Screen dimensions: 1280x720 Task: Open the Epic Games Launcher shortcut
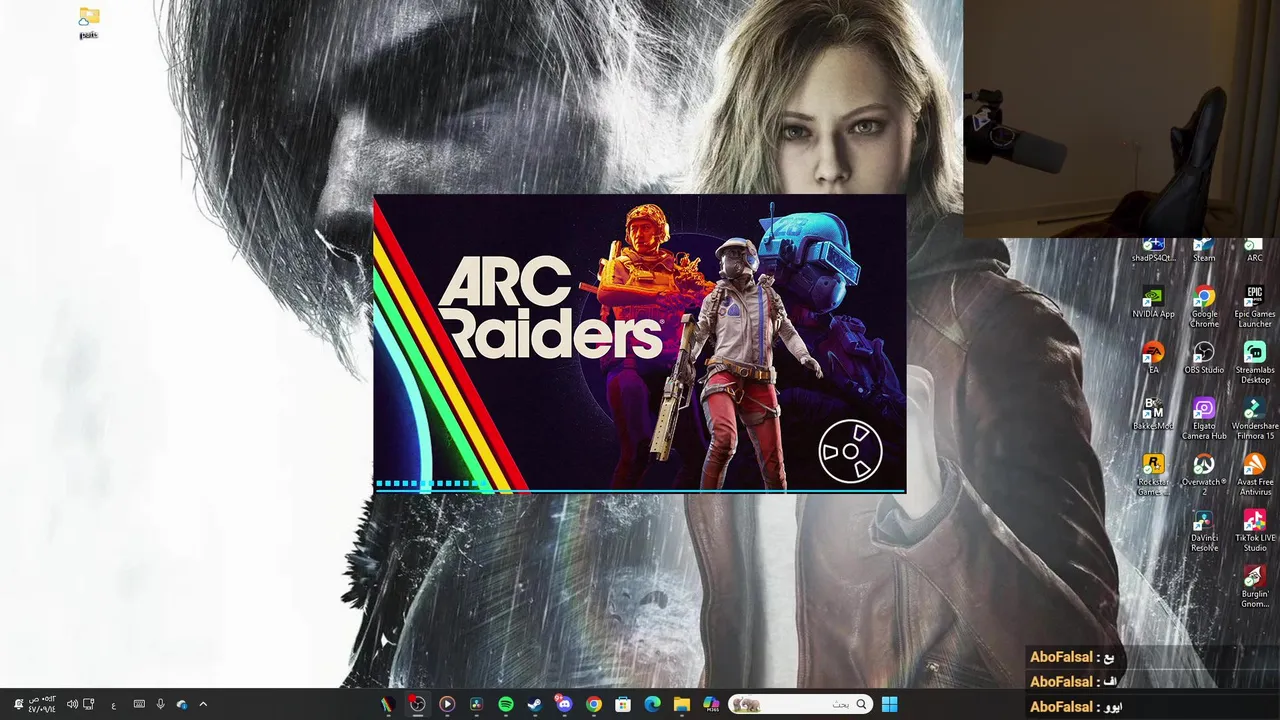(1254, 306)
